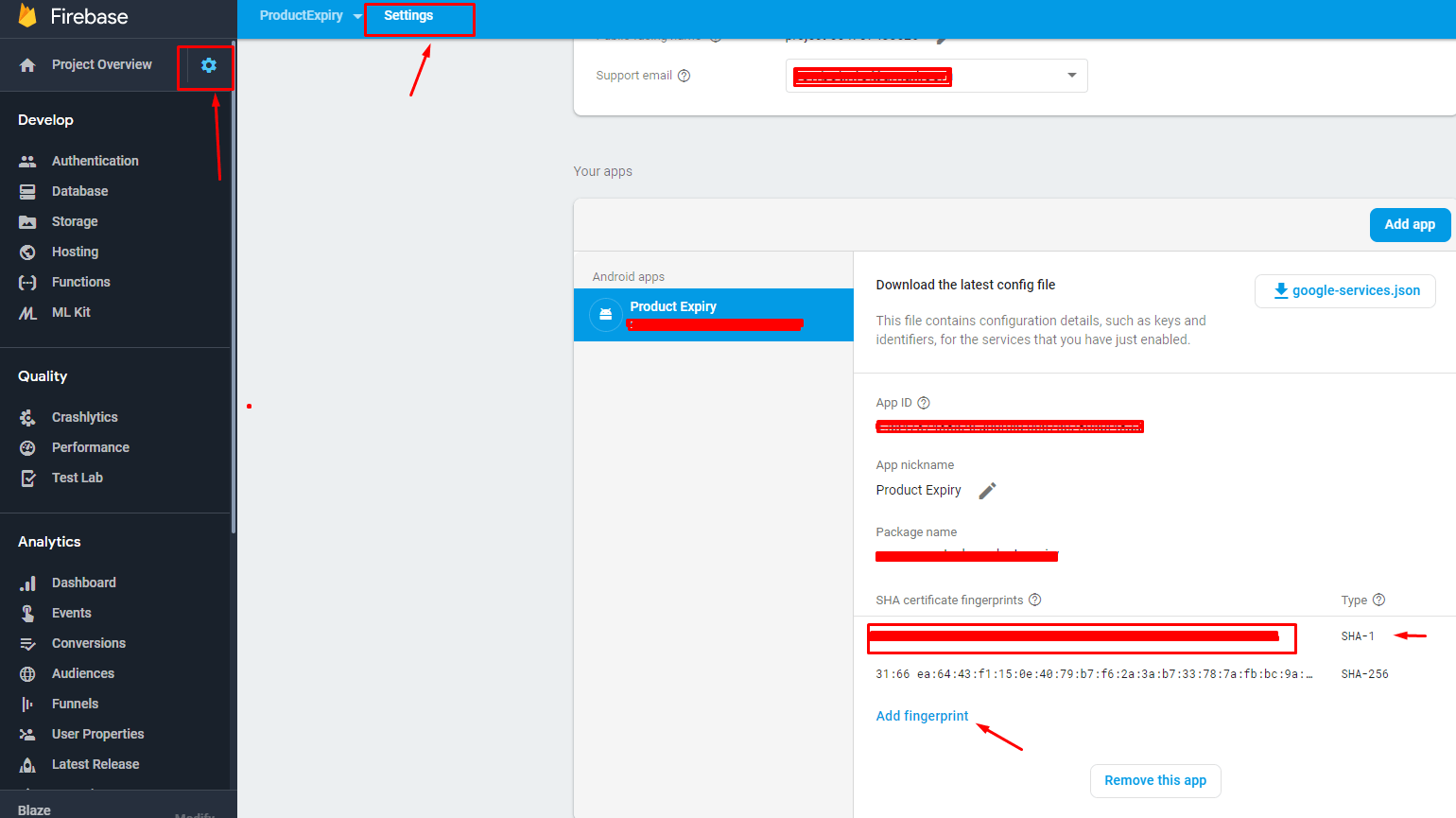Open the Analytics Dashboard
This screenshot has height=818, width=1456.
(83, 583)
